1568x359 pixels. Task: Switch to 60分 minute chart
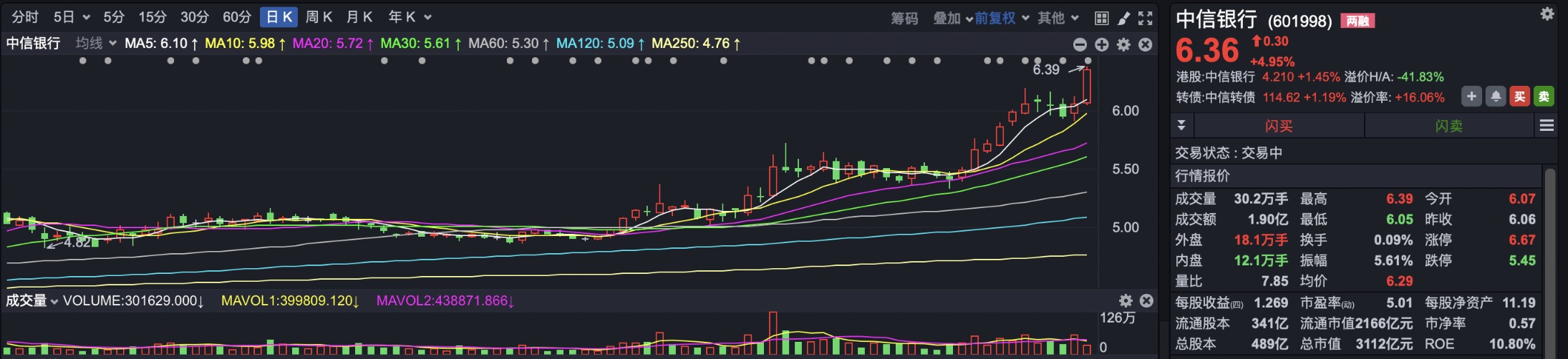pos(237,17)
